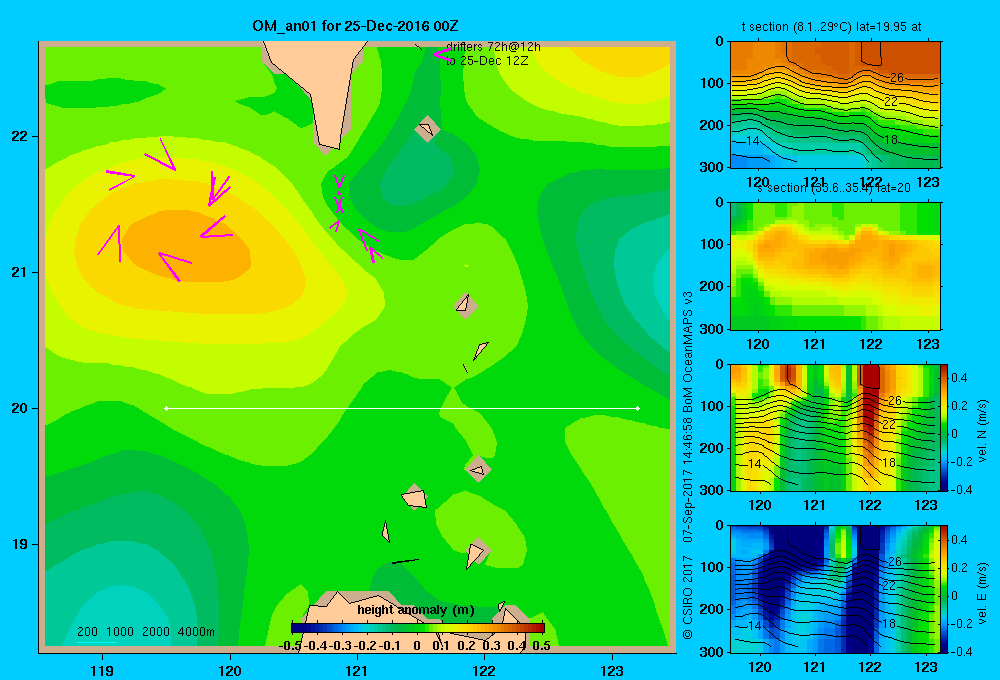
Task: Click latitude label 22 on the map axis
Action: tap(20, 137)
